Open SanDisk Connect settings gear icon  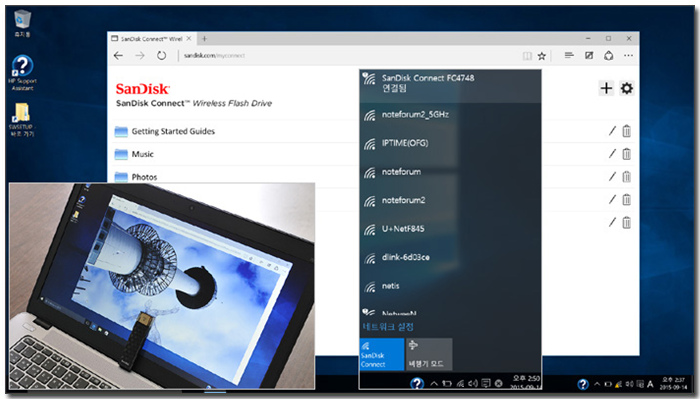point(627,88)
